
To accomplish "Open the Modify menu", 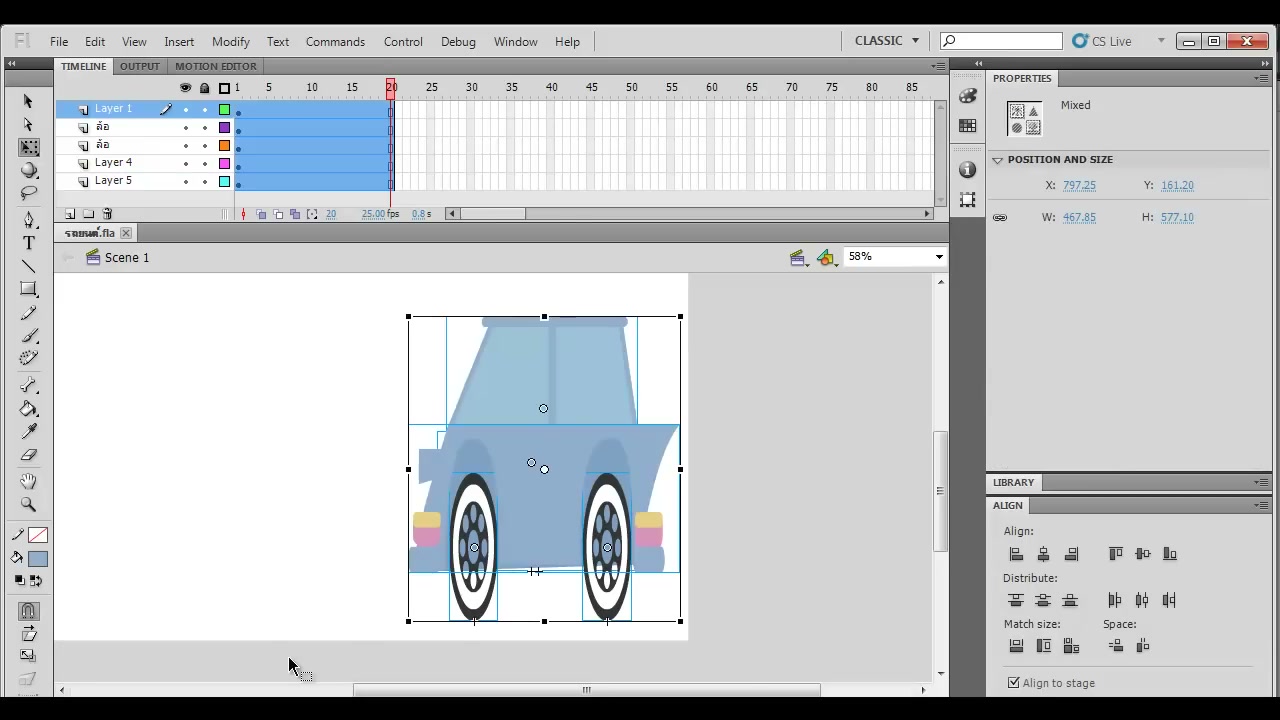I will point(230,42).
